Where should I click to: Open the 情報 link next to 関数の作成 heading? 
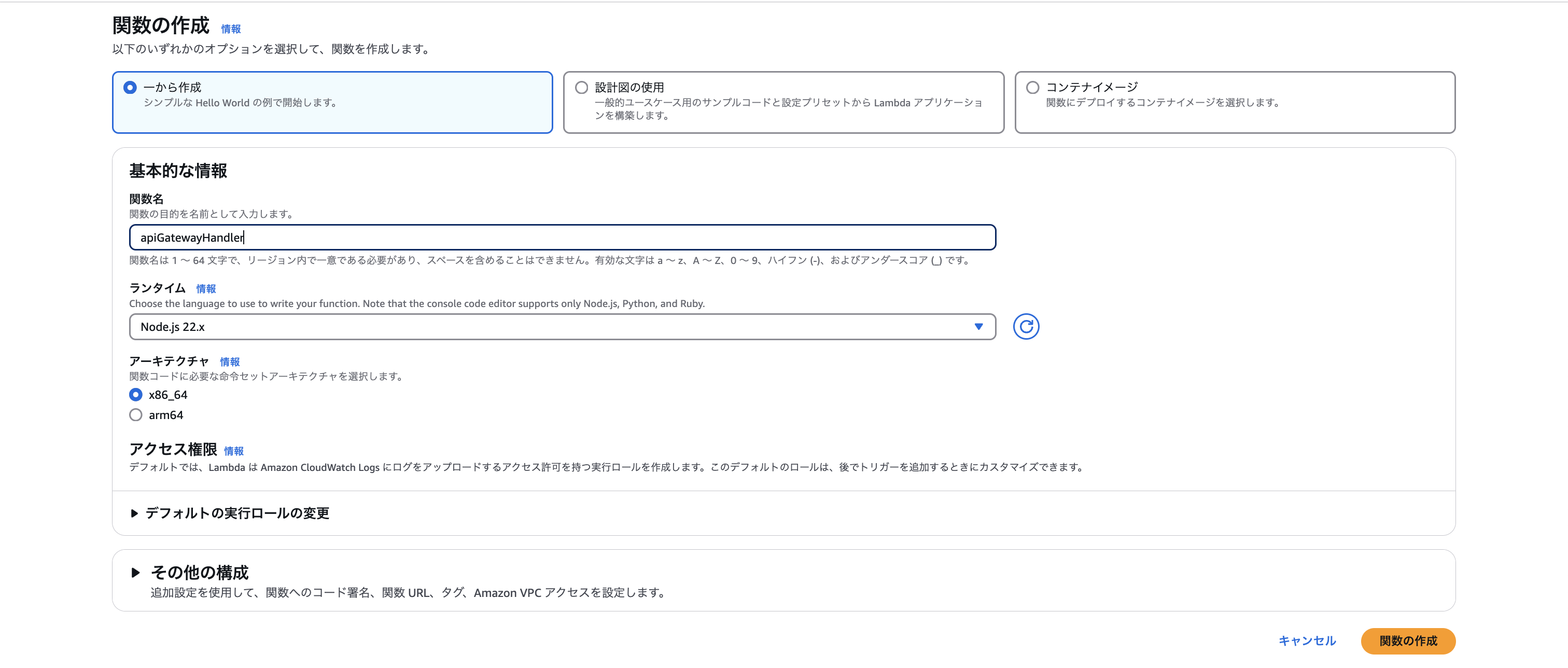230,28
